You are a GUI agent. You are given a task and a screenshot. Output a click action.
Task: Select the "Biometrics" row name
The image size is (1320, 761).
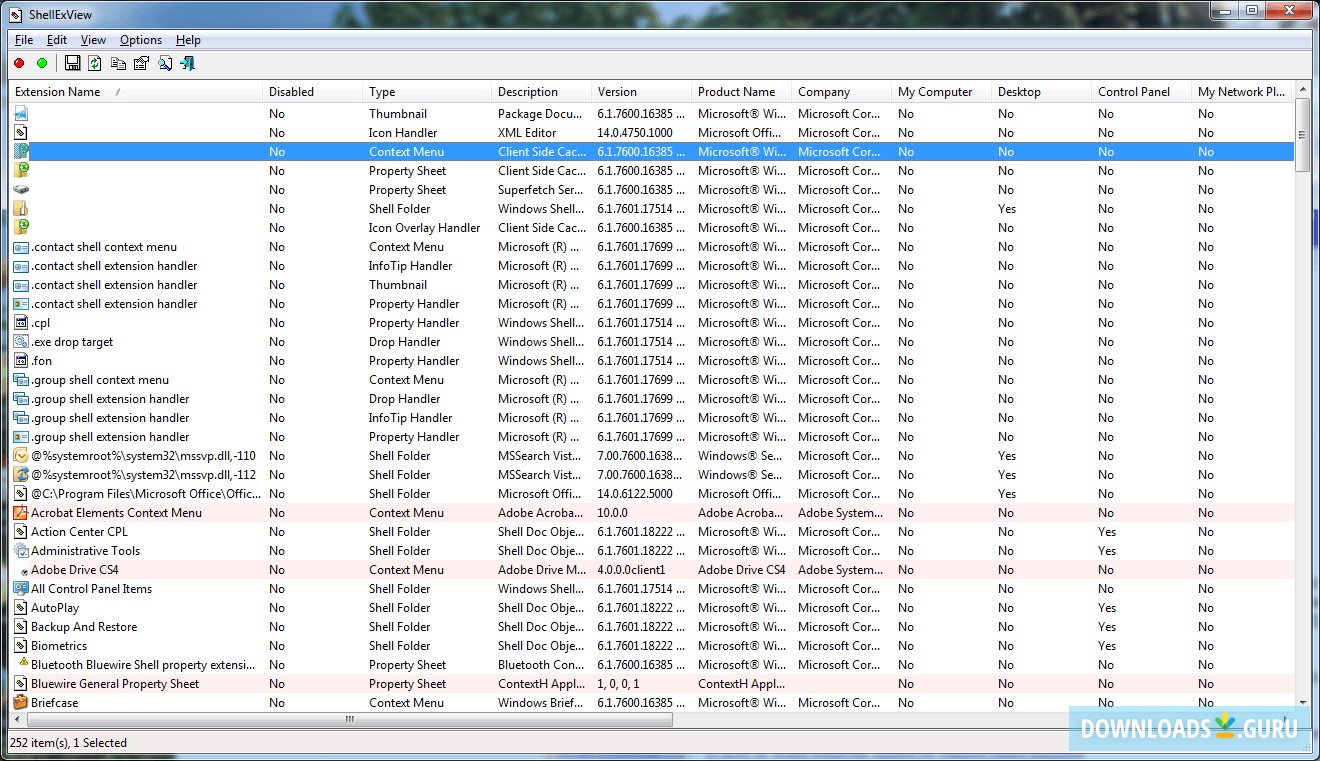pyautogui.click(x=59, y=646)
